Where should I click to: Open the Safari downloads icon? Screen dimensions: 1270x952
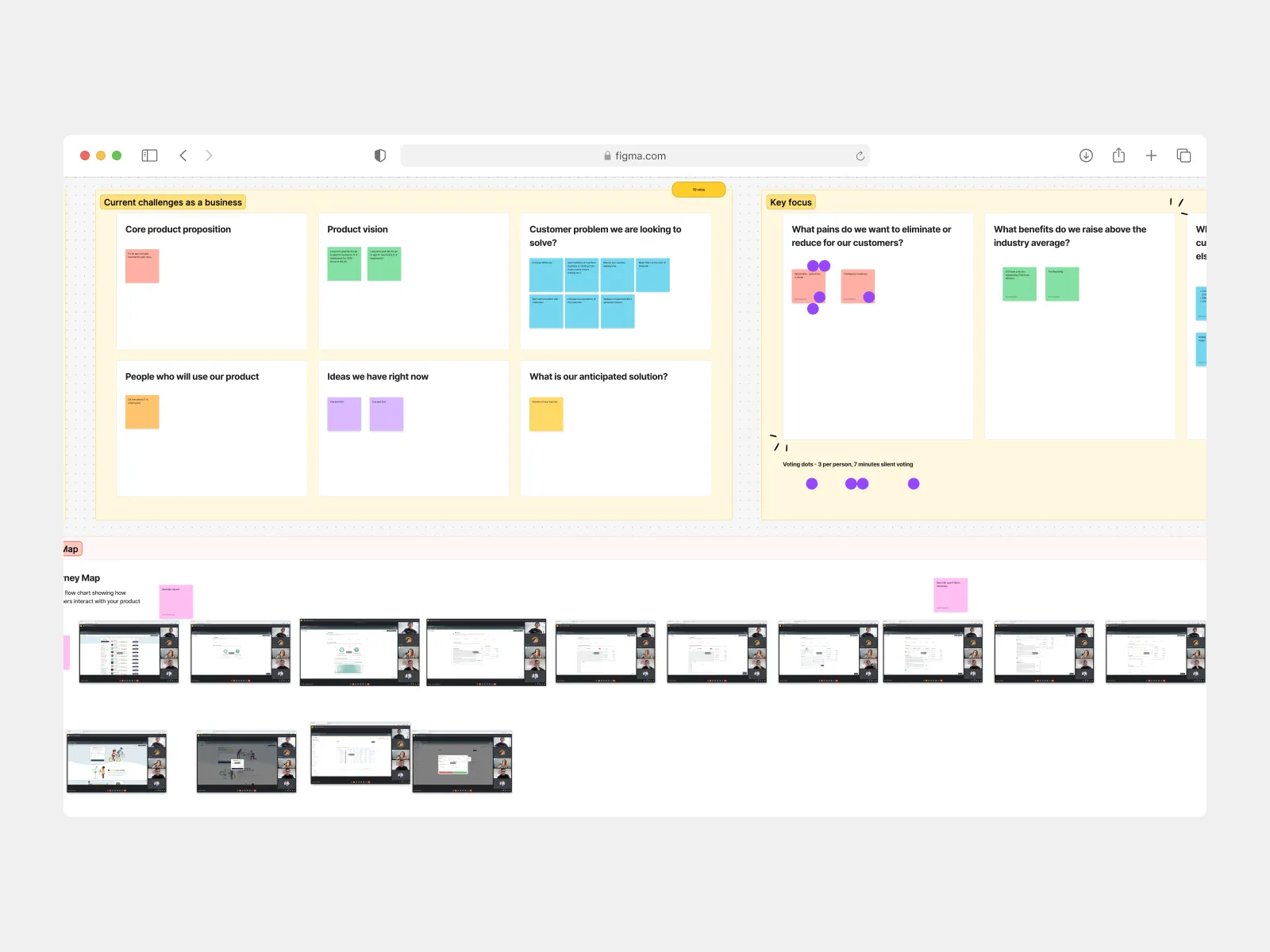1086,155
